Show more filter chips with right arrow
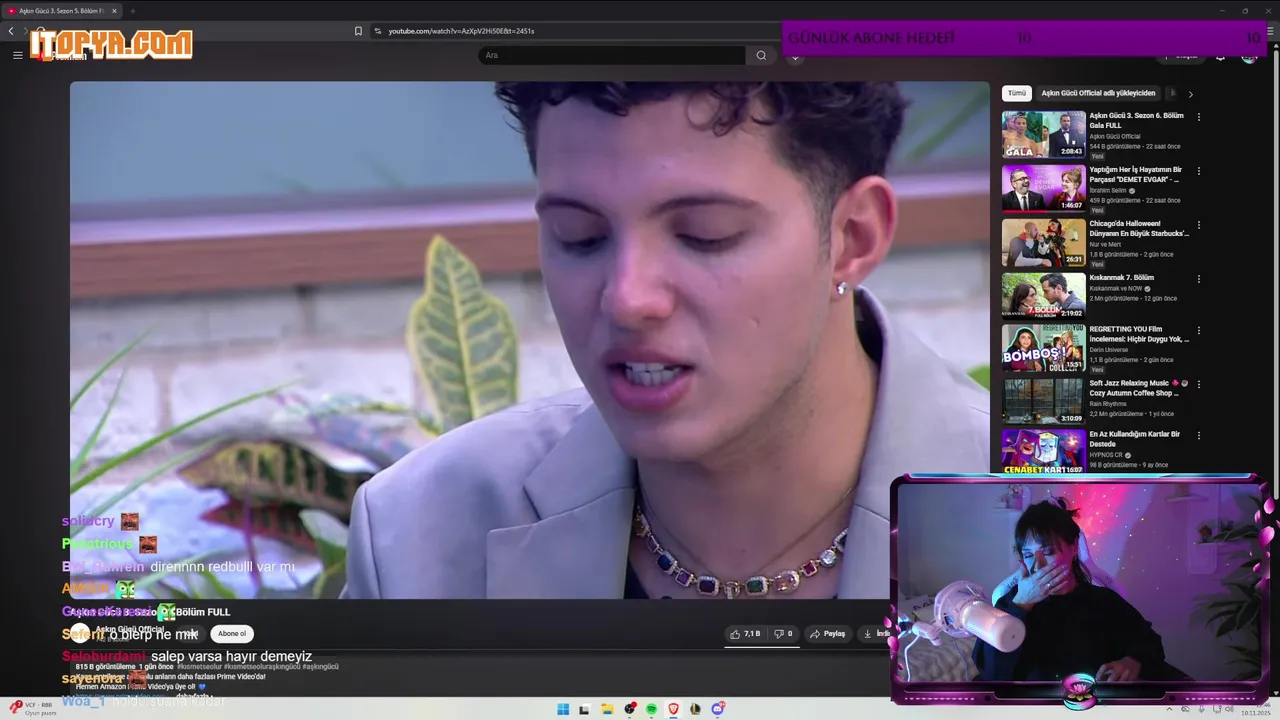Image resolution: width=1280 pixels, height=720 pixels. click(1190, 94)
